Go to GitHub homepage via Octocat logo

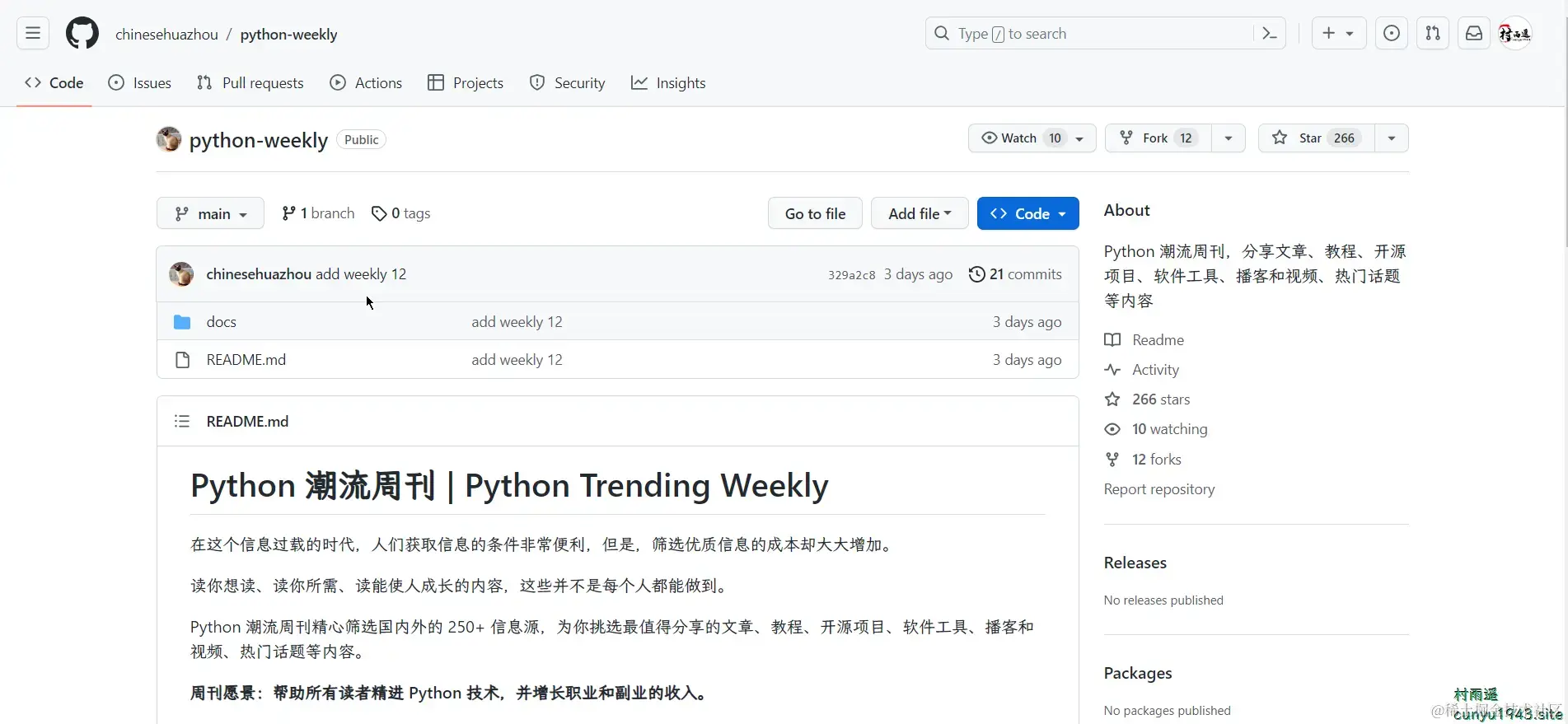click(x=82, y=34)
